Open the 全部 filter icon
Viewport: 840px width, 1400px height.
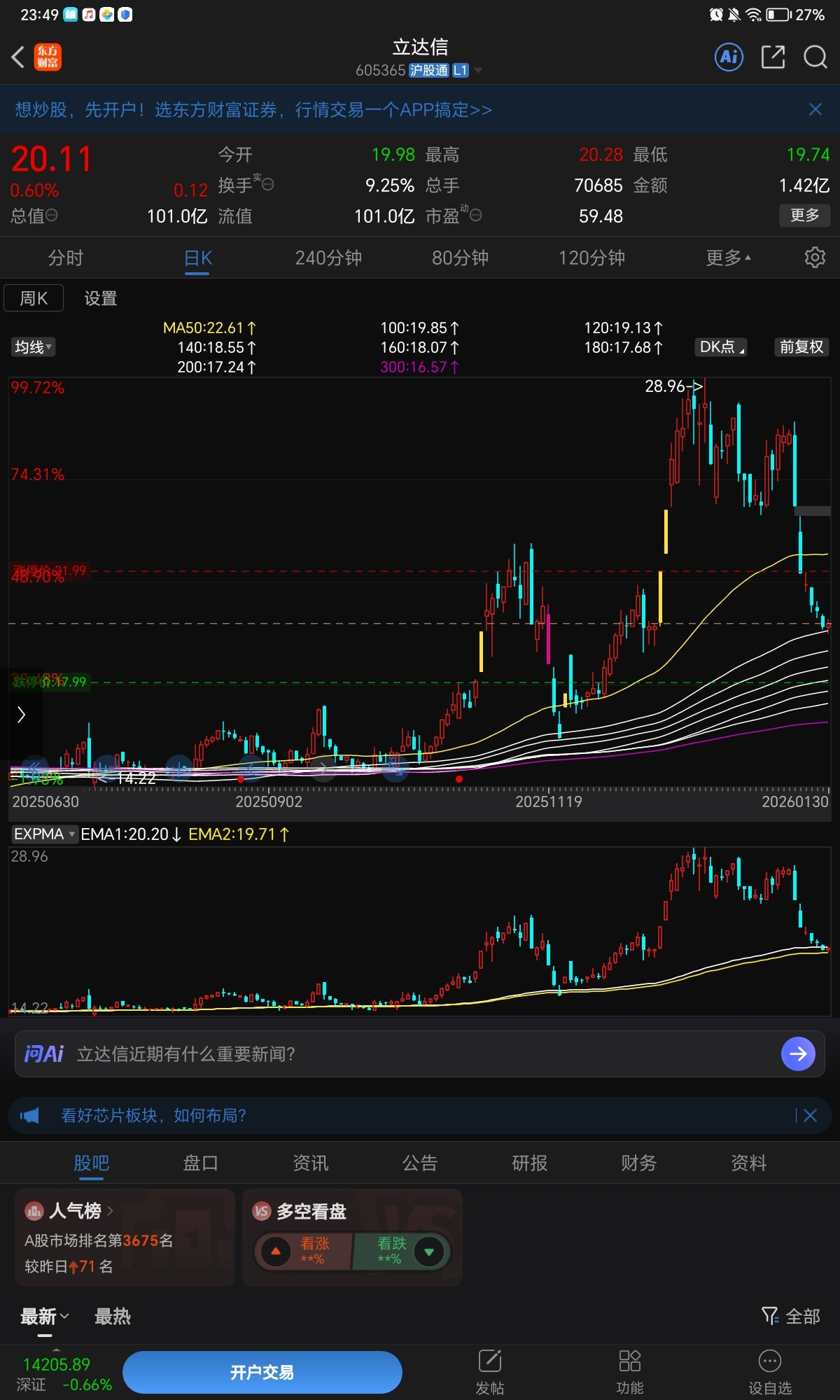point(770,1316)
